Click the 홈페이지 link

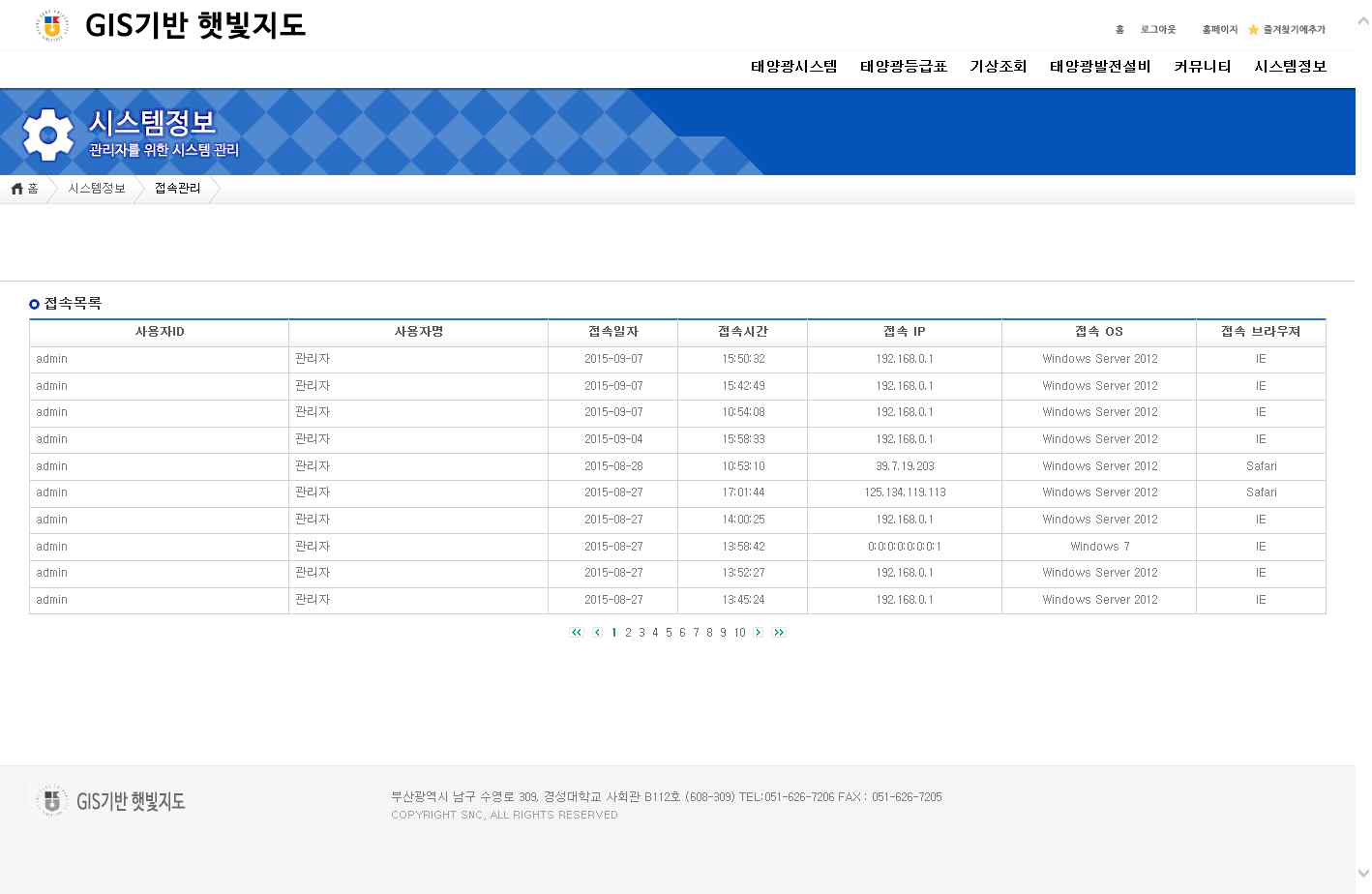coord(1220,30)
